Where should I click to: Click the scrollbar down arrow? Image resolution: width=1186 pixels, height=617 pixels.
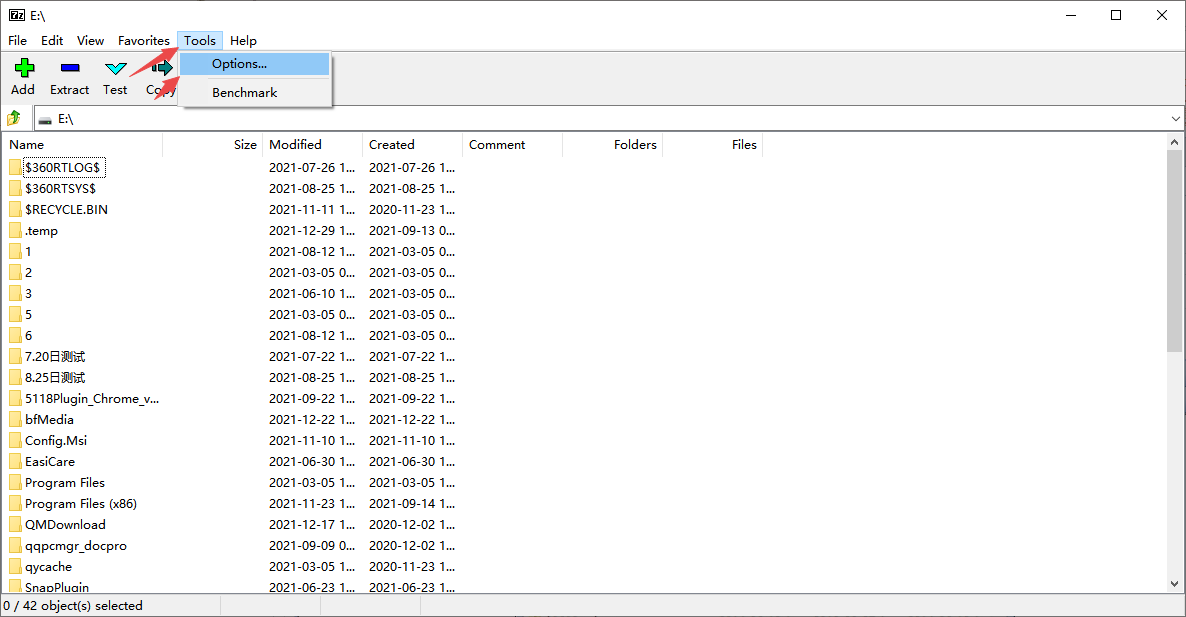1174,585
